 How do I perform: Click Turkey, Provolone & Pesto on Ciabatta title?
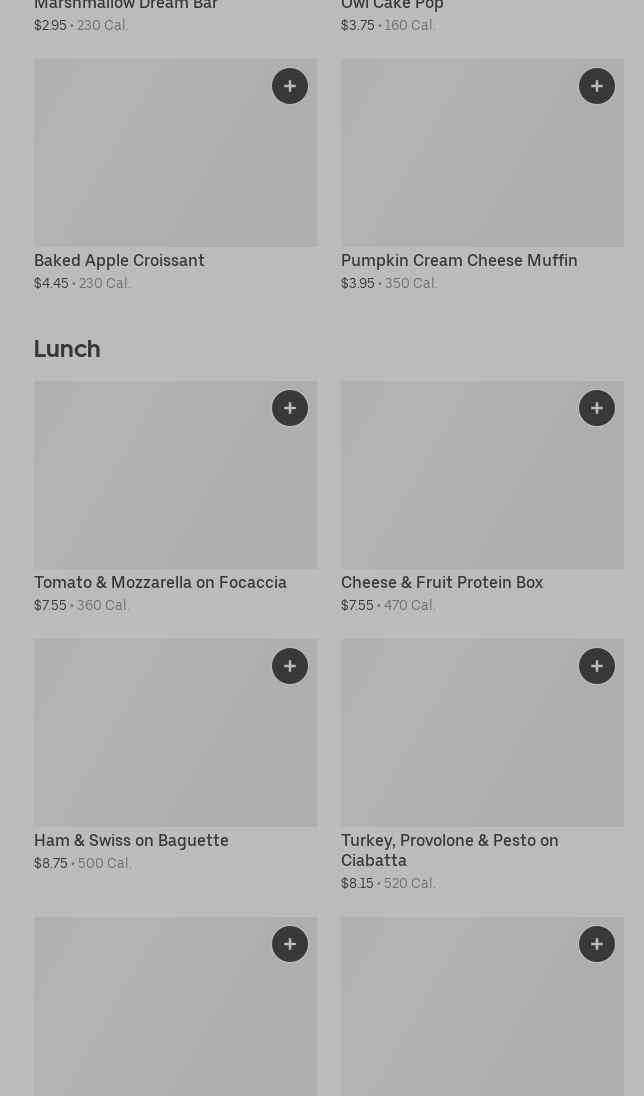449,850
